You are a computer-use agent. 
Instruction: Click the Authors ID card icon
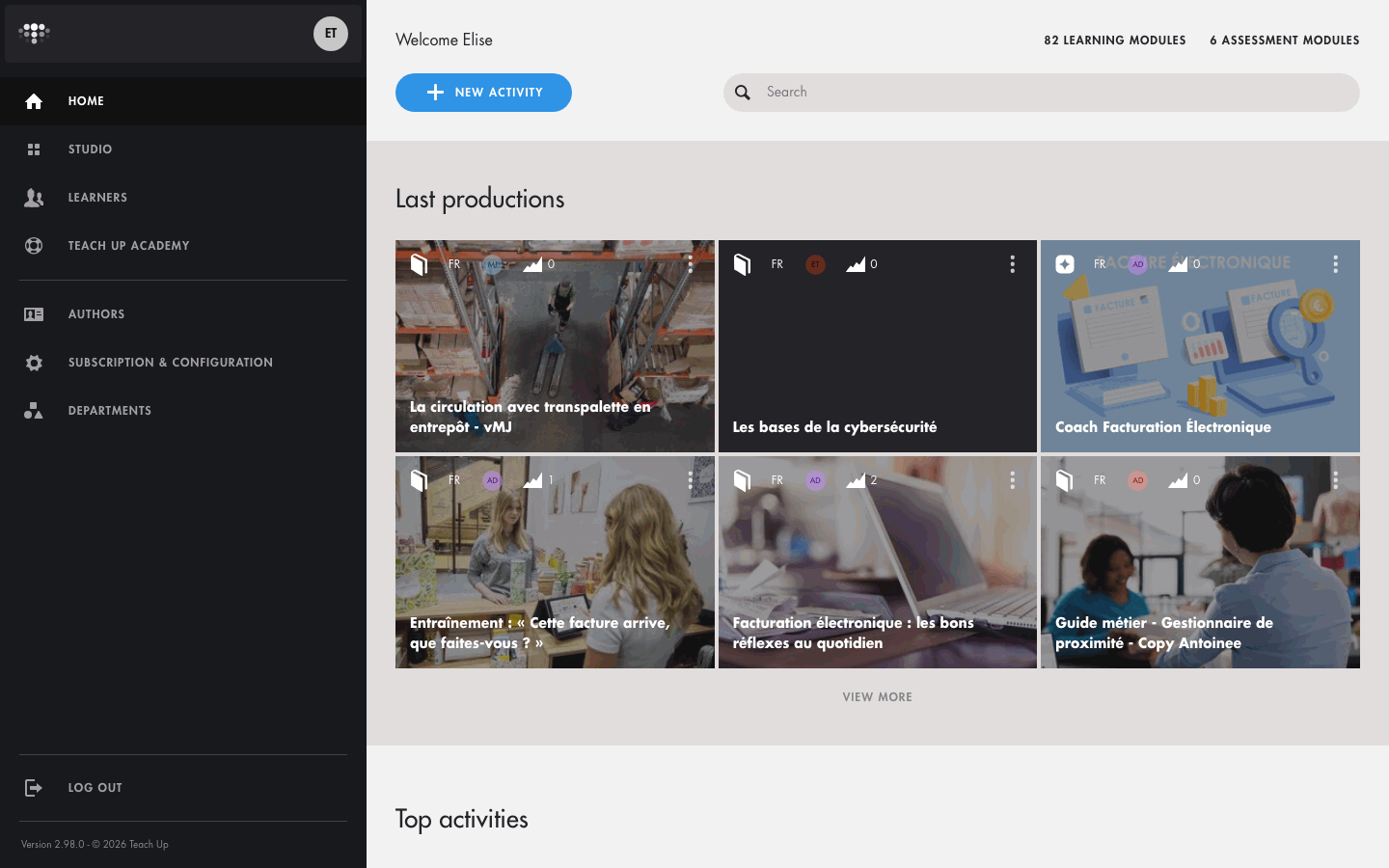(34, 314)
